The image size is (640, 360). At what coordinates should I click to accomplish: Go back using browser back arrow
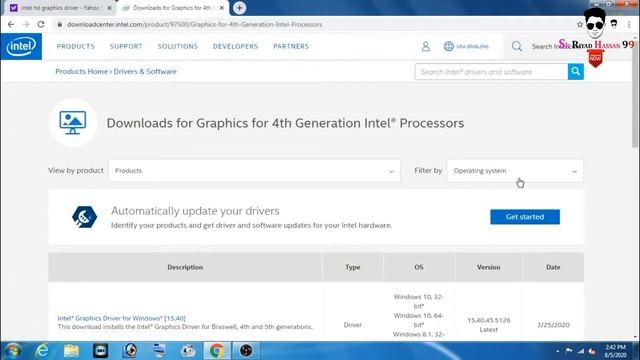pyautogui.click(x=11, y=24)
